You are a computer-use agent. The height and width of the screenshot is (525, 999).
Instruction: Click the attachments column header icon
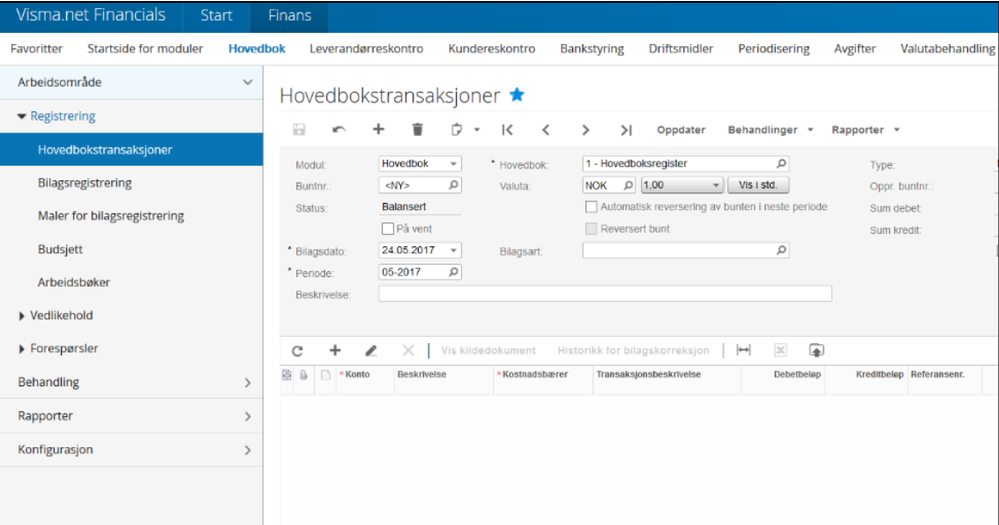pos(304,375)
